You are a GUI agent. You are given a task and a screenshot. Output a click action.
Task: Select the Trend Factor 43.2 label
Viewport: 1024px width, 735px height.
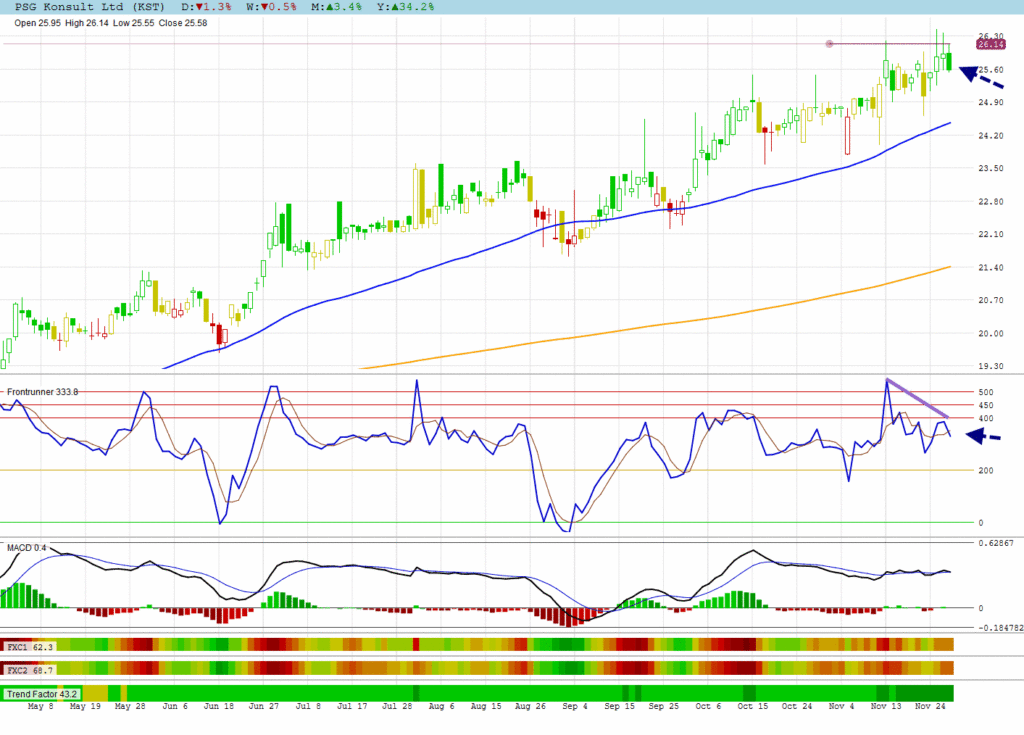(x=41, y=693)
